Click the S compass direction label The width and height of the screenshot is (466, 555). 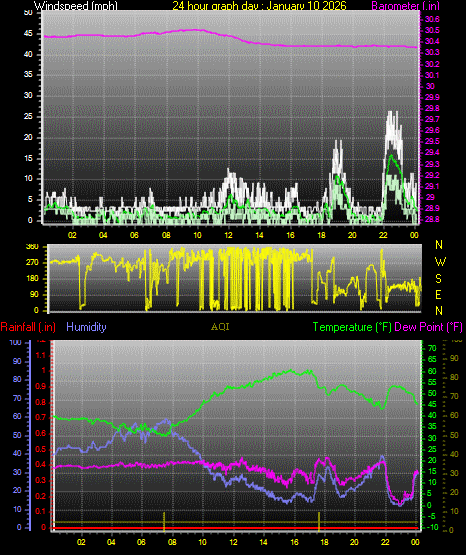click(439, 279)
